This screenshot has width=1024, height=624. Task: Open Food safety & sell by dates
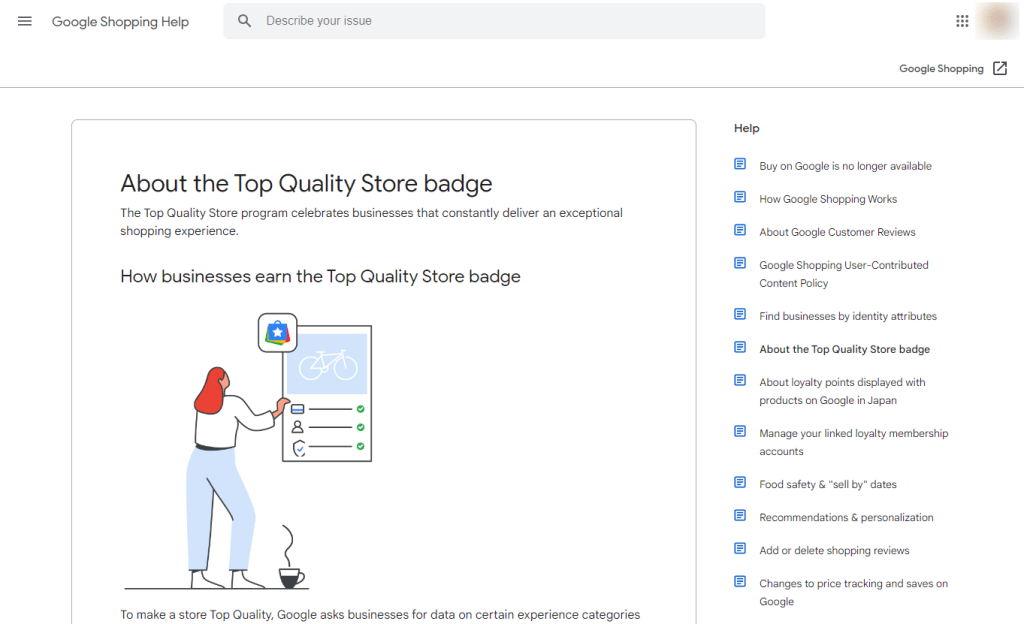[x=827, y=484]
